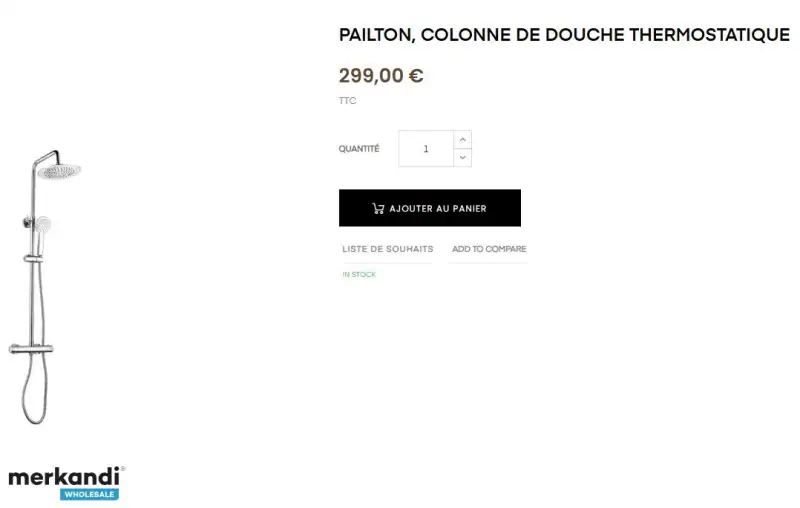Click the TTC tax label
800x508 pixels.
347,100
